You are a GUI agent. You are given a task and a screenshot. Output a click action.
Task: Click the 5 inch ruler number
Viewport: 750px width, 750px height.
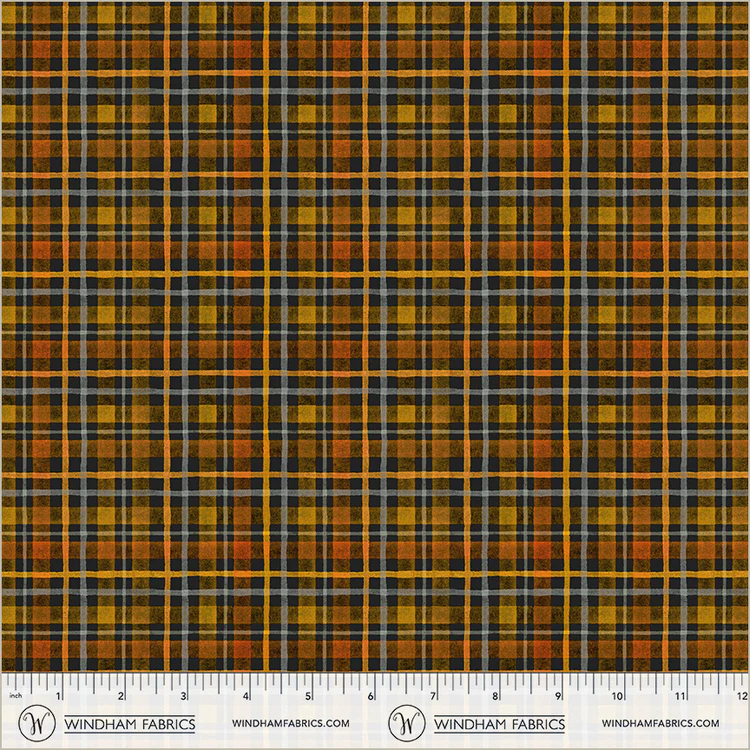(309, 696)
